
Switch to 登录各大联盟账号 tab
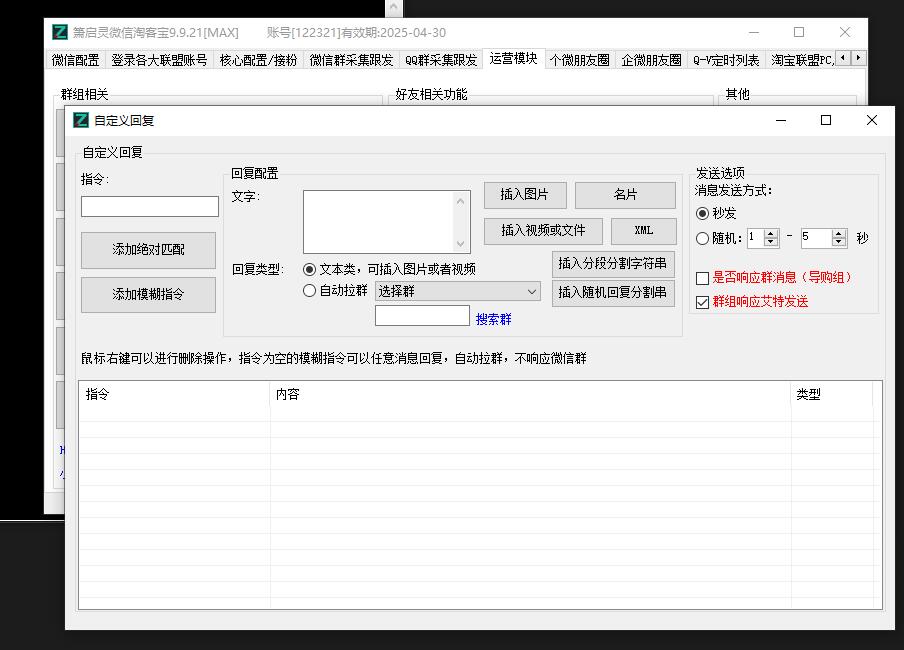point(159,60)
